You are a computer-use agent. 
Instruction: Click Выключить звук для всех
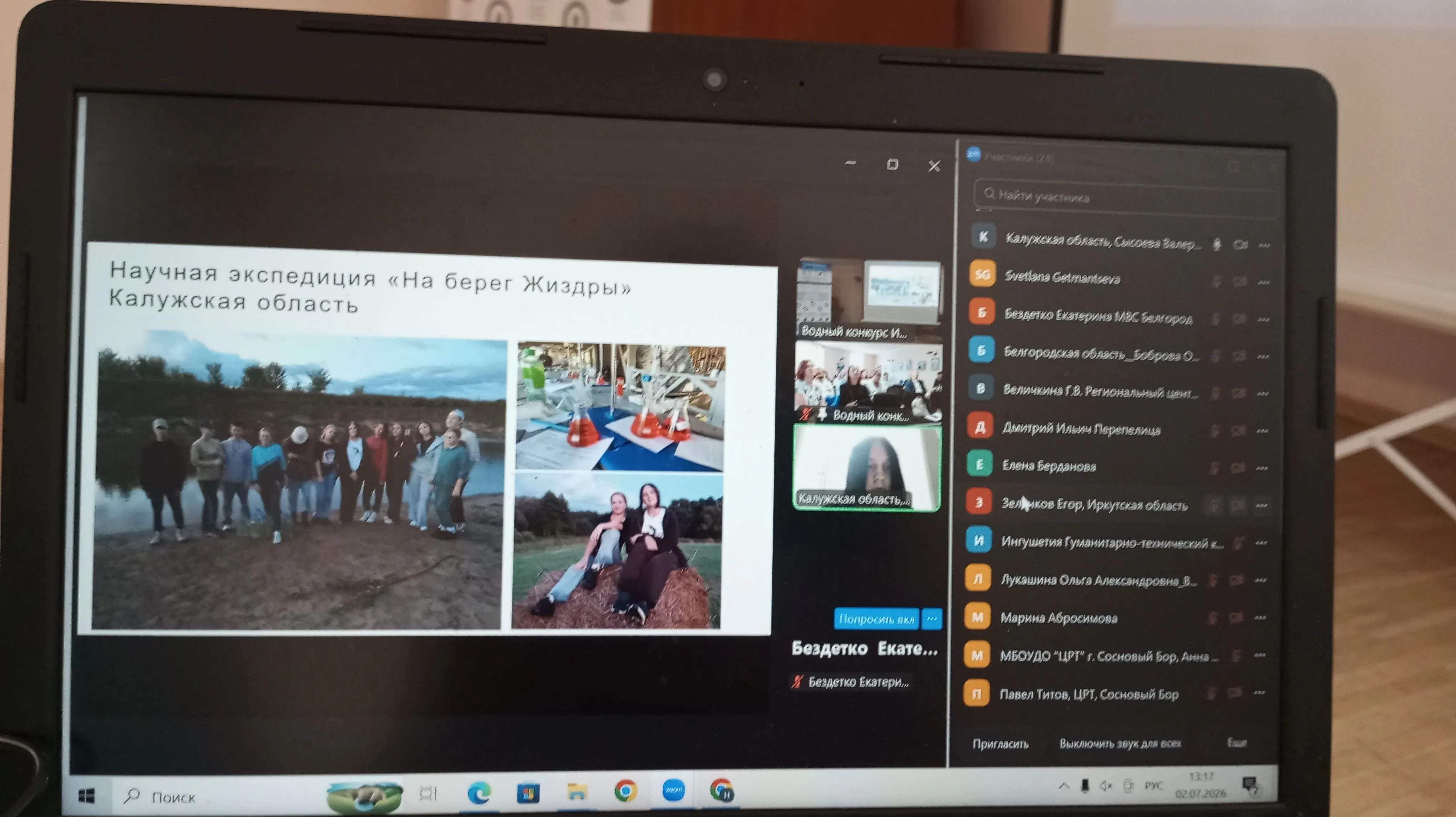click(x=1120, y=743)
